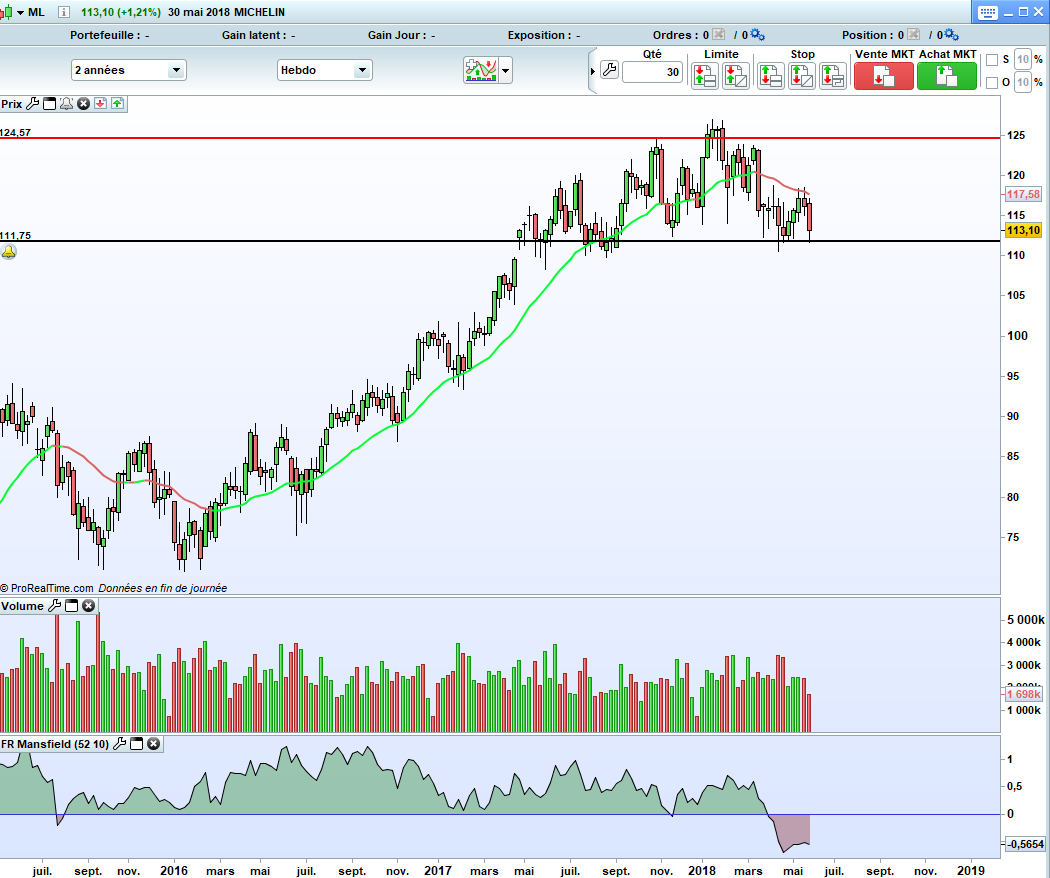The image size is (1050, 878).
Task: Expand the trading toolbar side arrow
Action: click(x=593, y=72)
